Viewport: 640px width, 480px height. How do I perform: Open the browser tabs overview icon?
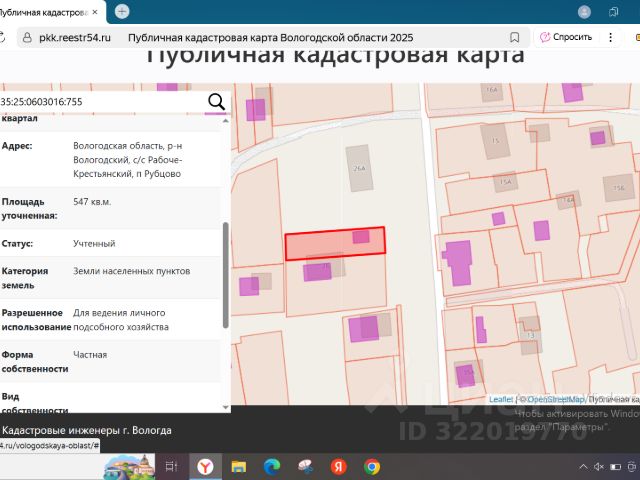pos(613,12)
